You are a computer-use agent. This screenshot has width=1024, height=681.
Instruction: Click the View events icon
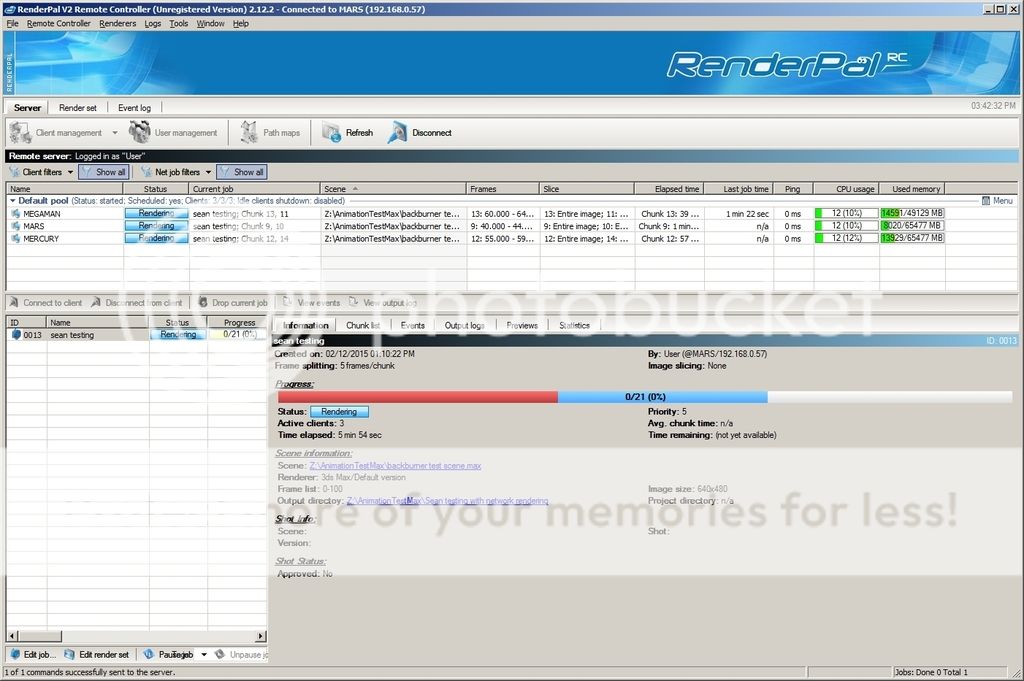[x=287, y=302]
